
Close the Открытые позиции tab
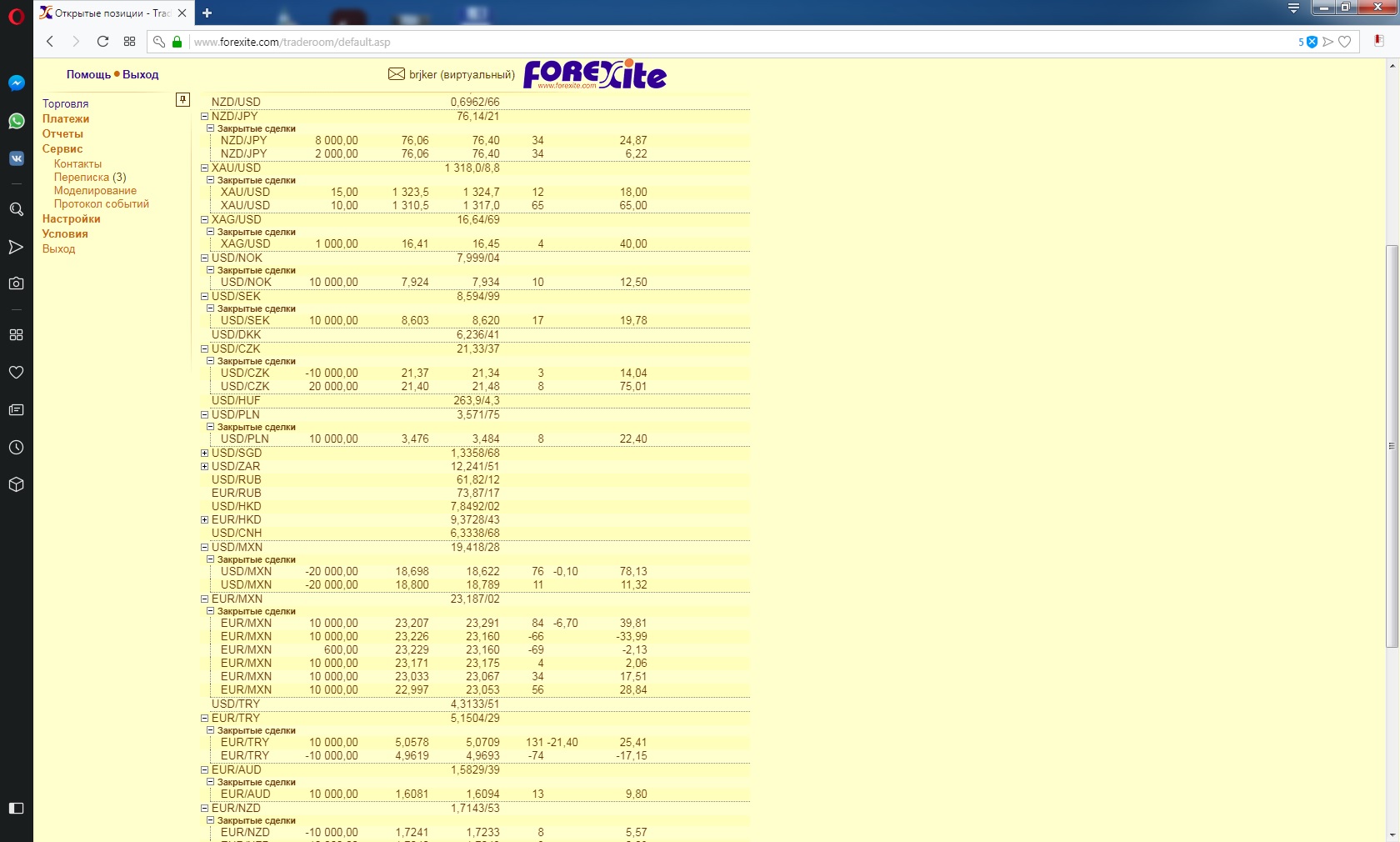(182, 13)
